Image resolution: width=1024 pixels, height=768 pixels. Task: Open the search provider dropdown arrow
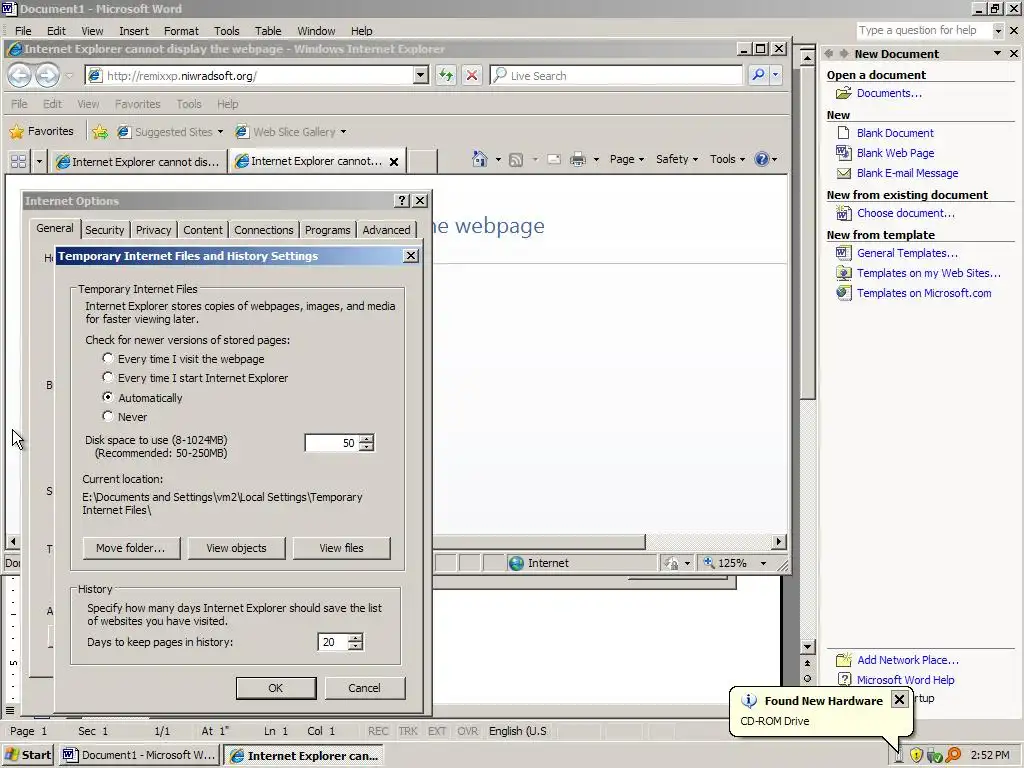(x=775, y=75)
